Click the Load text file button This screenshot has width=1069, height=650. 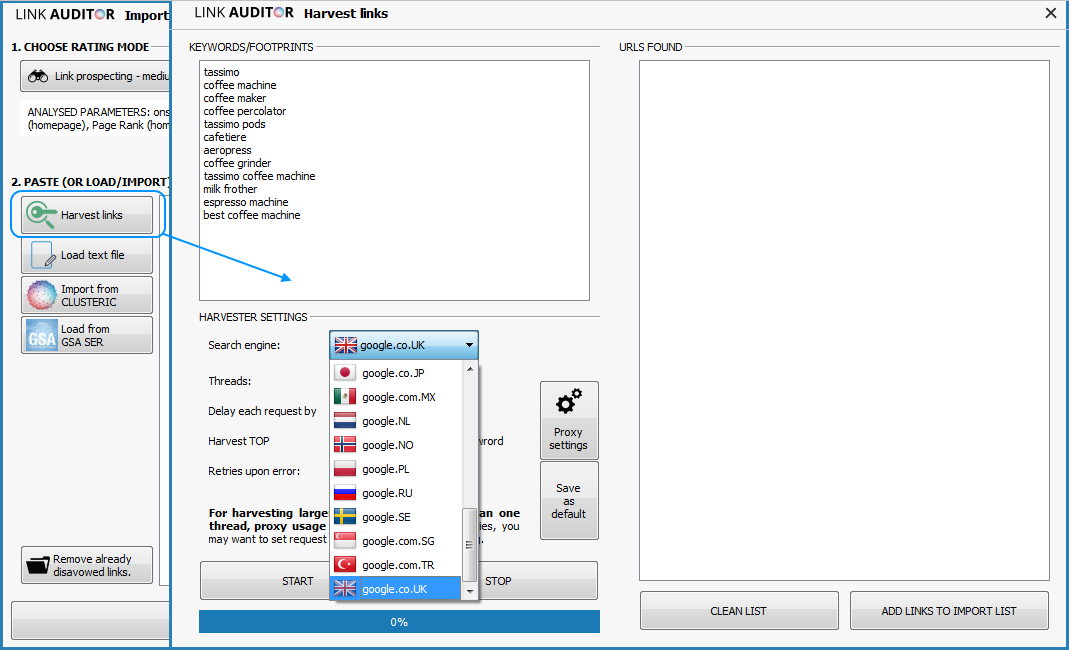pyautogui.click(x=87, y=255)
